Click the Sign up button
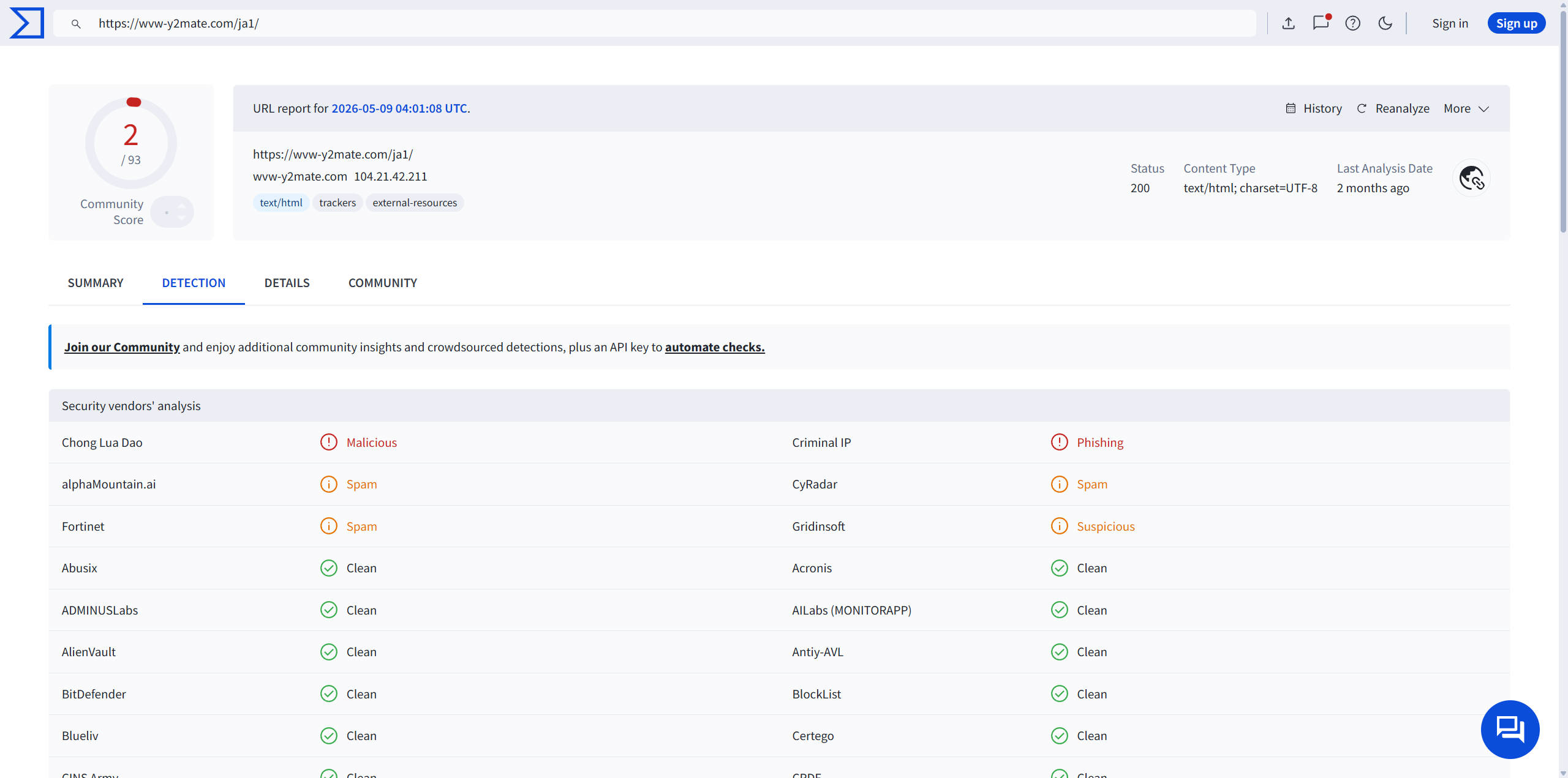The width and height of the screenshot is (1568, 778). pos(1517,23)
